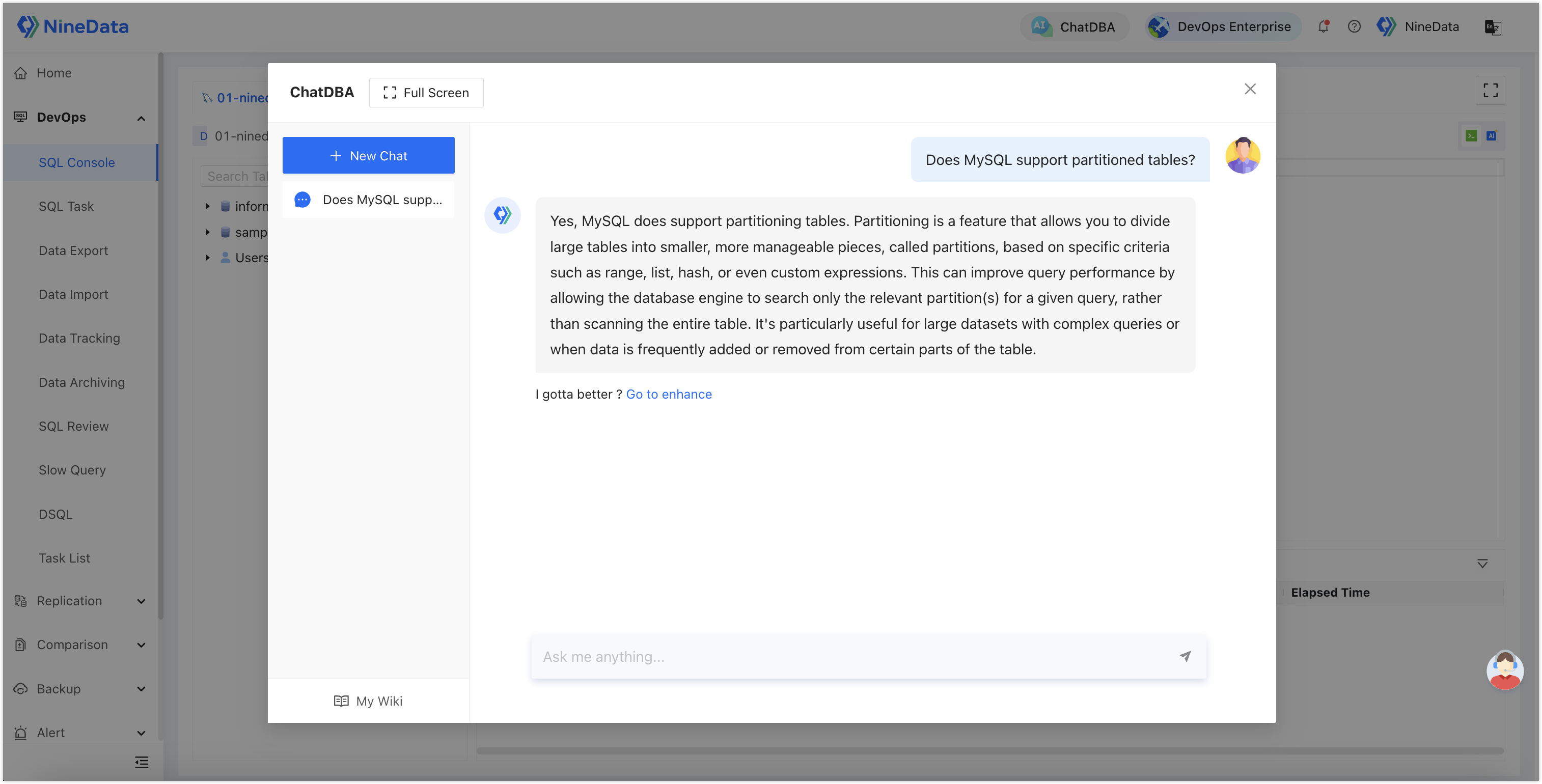The width and height of the screenshot is (1542, 784).
Task: Collapse the DevOps menu section
Action: click(141, 118)
